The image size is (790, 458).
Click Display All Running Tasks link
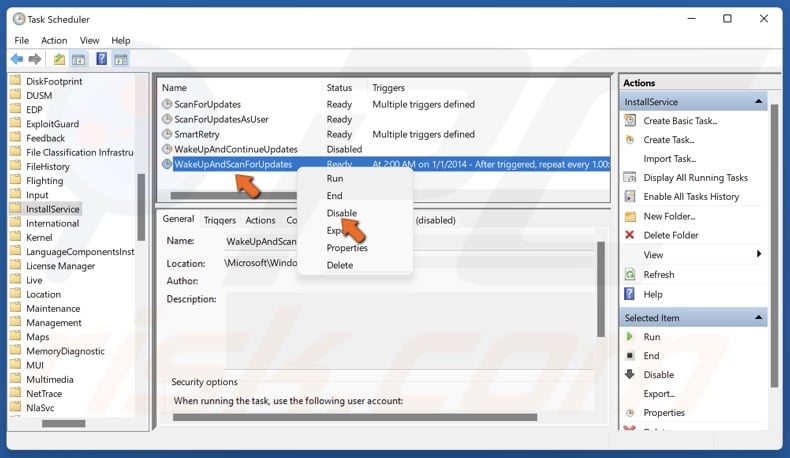[695, 177]
